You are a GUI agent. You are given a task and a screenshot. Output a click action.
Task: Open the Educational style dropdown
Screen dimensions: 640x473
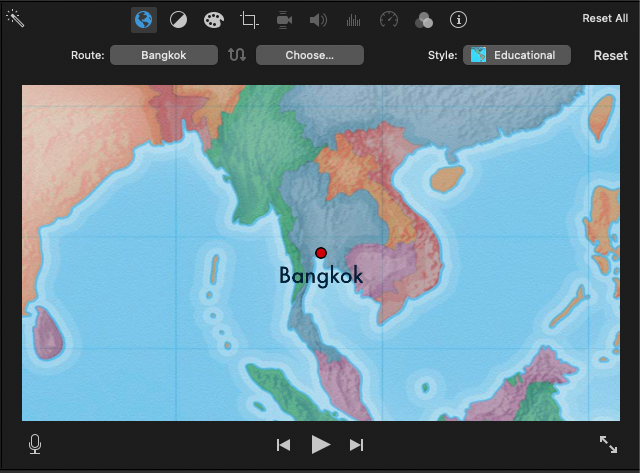point(517,55)
